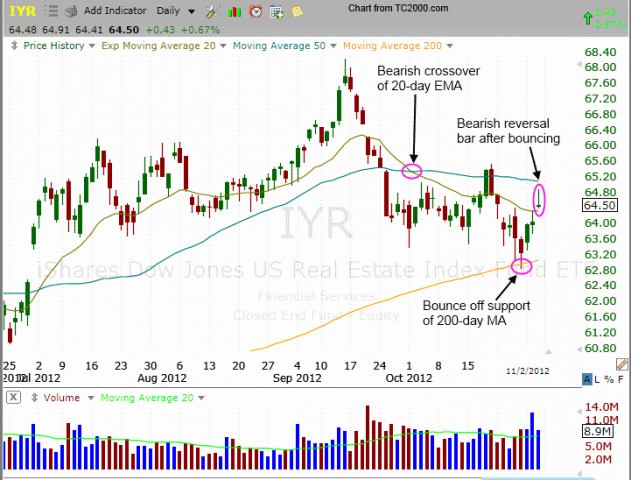Select the F scale toggle
This screenshot has height=480, width=631.
tap(621, 379)
